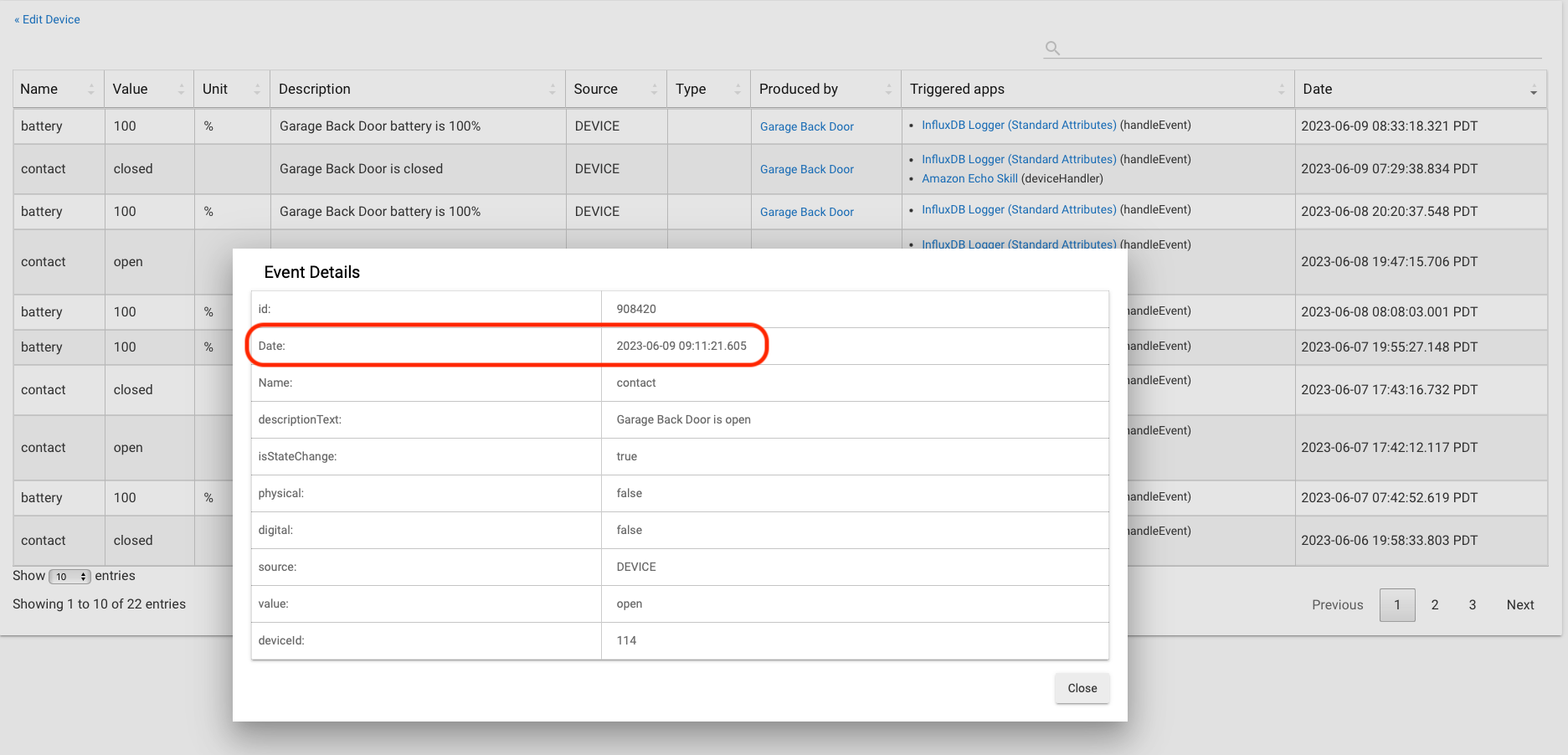Click the search magnifier icon
The height and width of the screenshot is (755, 1568).
(1052, 49)
